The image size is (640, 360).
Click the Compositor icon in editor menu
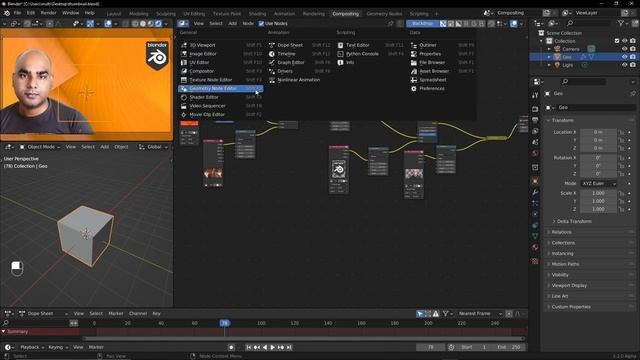tap(184, 71)
